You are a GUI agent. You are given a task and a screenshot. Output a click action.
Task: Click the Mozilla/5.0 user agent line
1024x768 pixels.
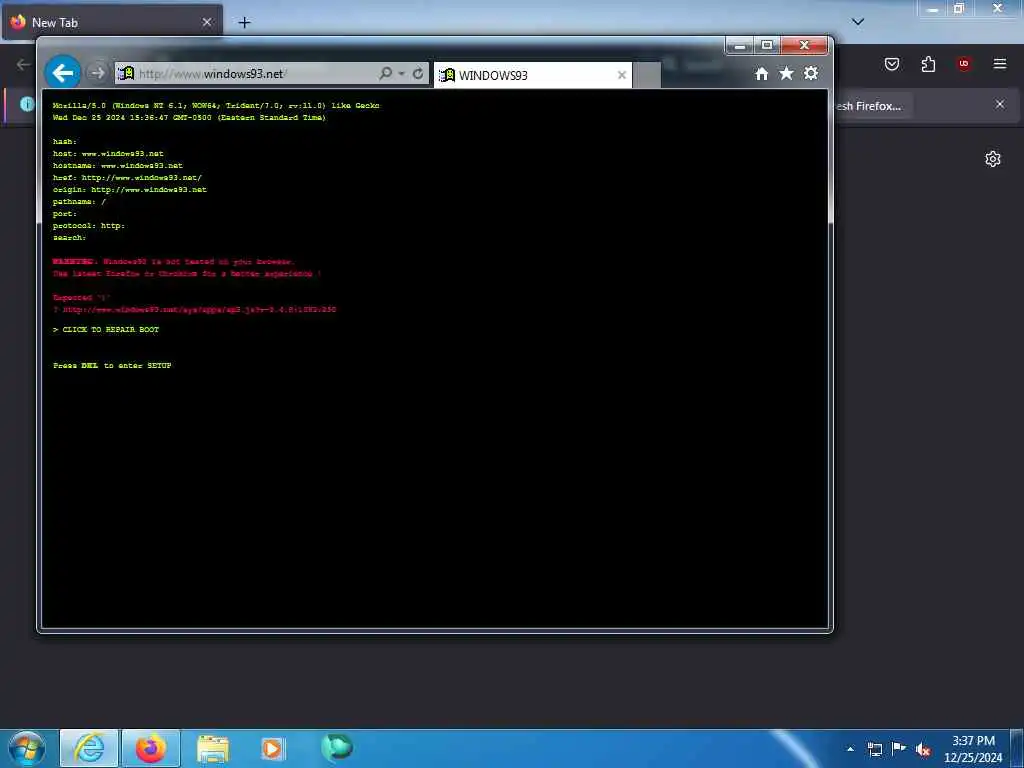click(216, 105)
